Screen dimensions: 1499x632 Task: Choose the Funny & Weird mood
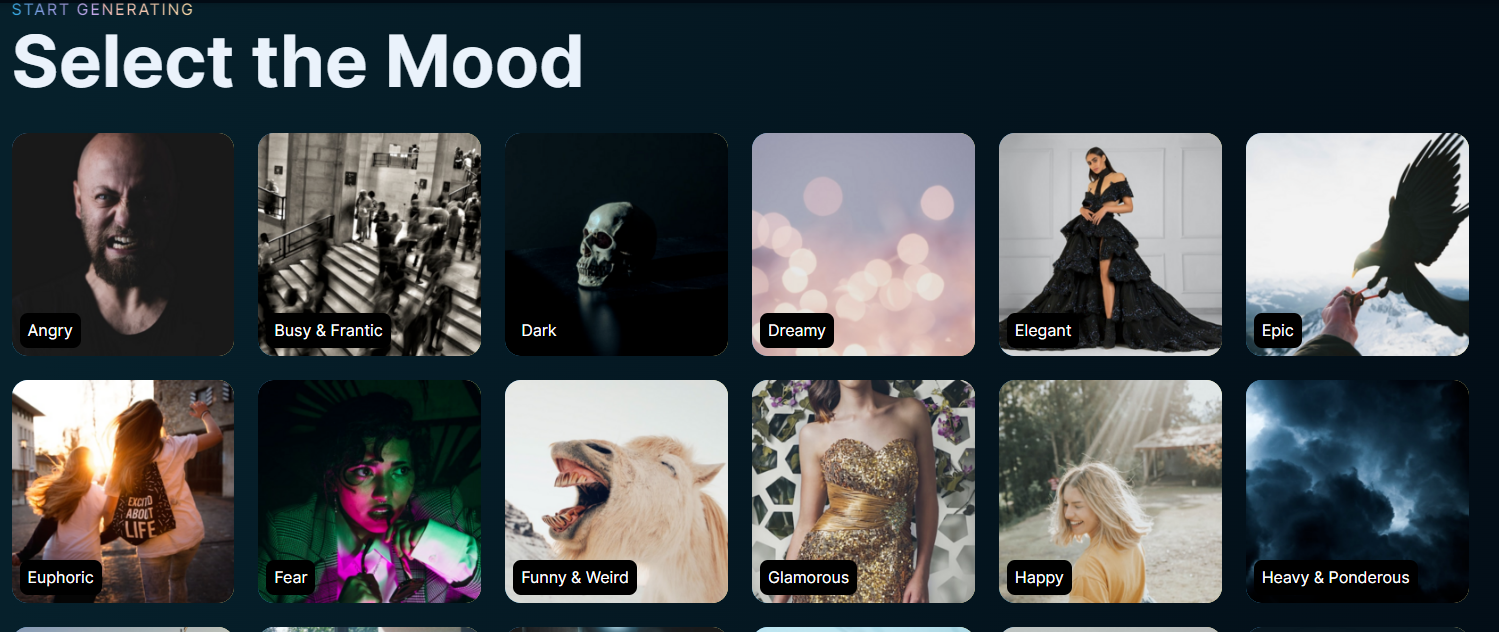click(x=616, y=491)
